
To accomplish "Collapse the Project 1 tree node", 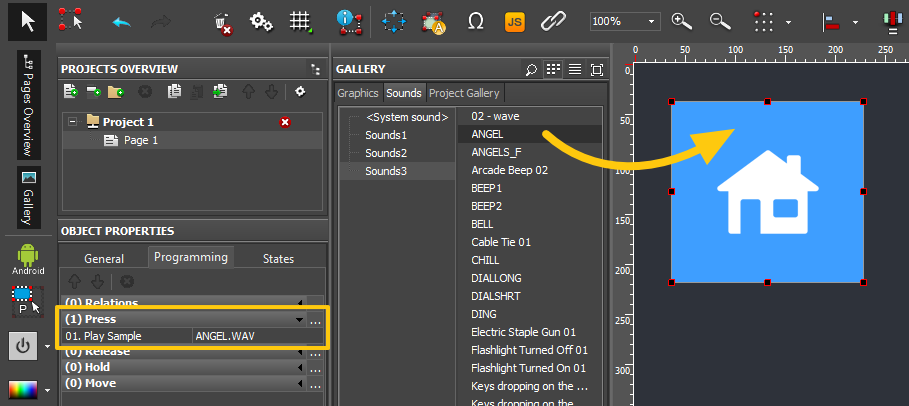I will pos(72,122).
